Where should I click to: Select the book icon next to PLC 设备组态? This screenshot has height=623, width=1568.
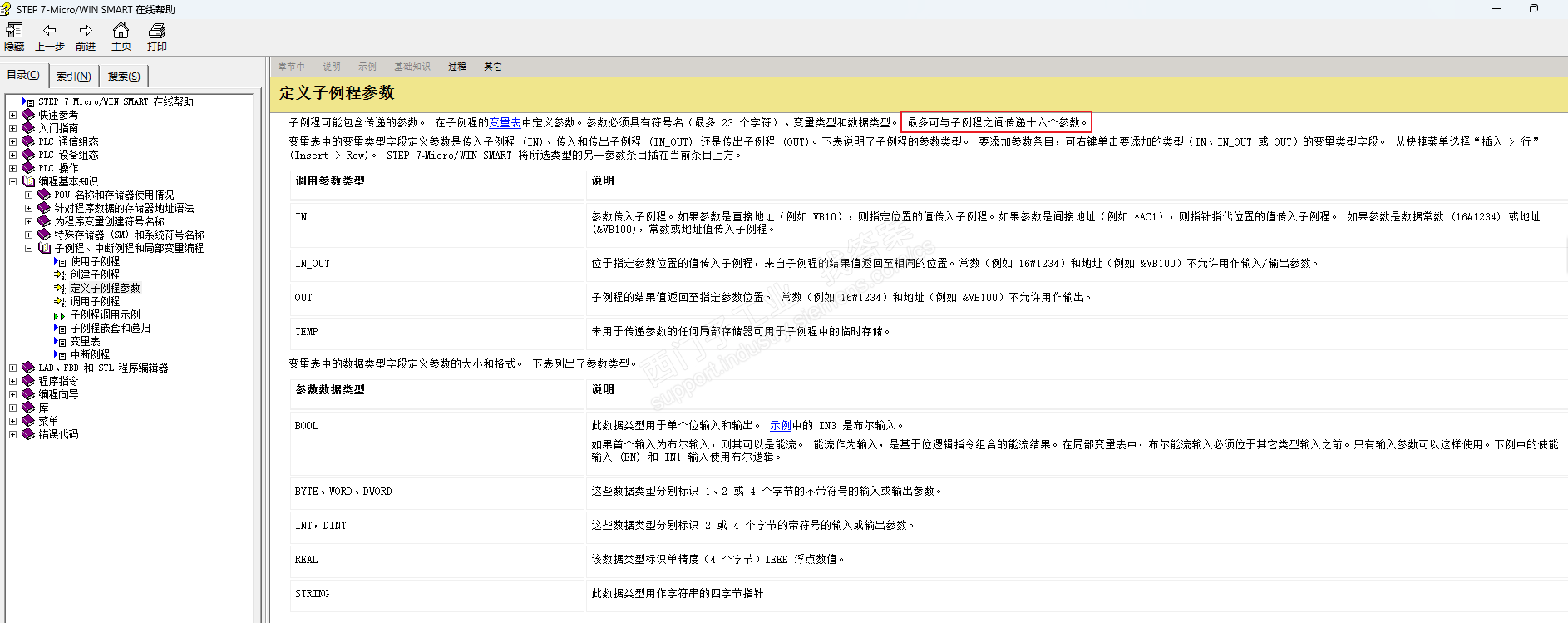click(x=28, y=155)
